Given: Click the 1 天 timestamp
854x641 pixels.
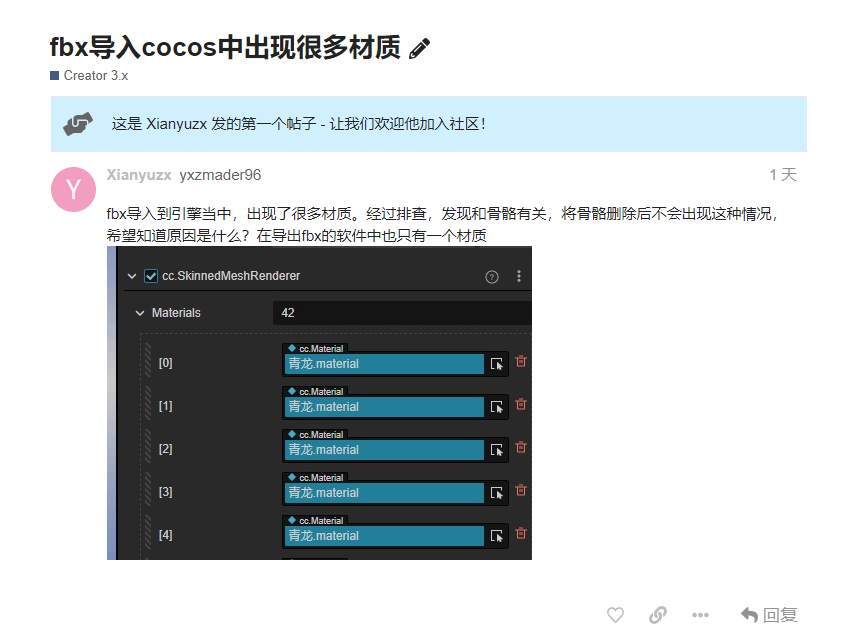Looking at the screenshot, I should [783, 174].
